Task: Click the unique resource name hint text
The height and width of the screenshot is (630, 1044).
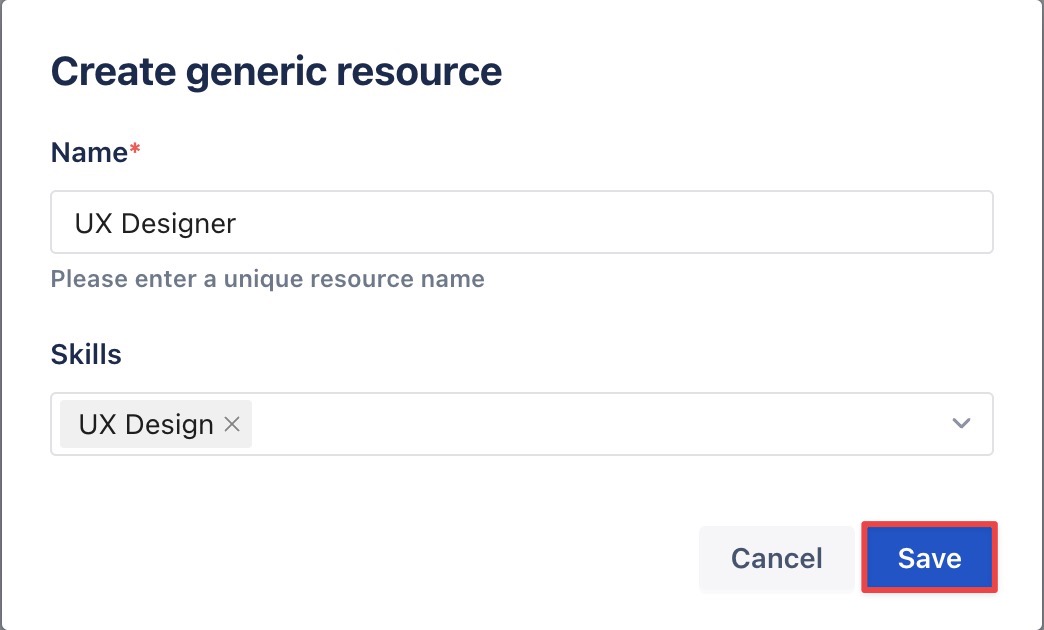Action: point(267,278)
